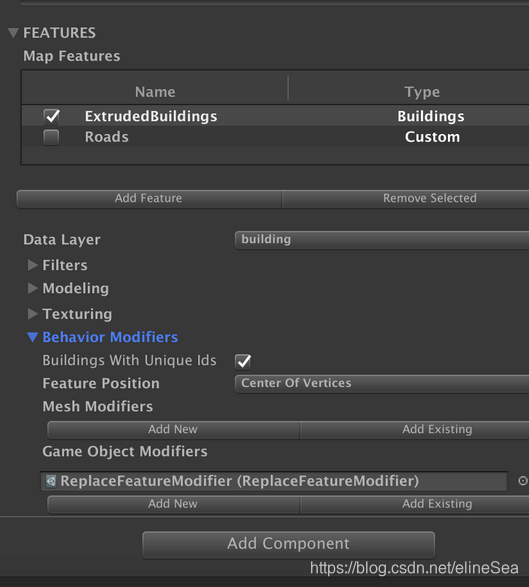Click the ReplaceFeatureModifier asset icon
Image resolution: width=529 pixels, height=587 pixels.
(x=51, y=481)
